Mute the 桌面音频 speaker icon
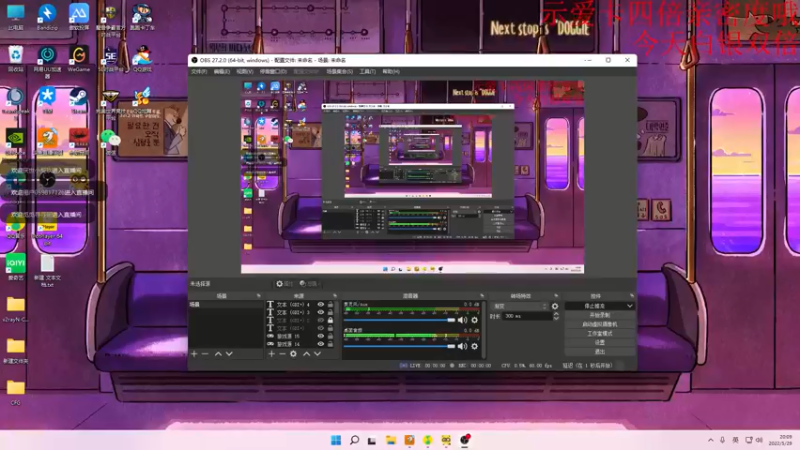800x450 pixels. pos(462,346)
